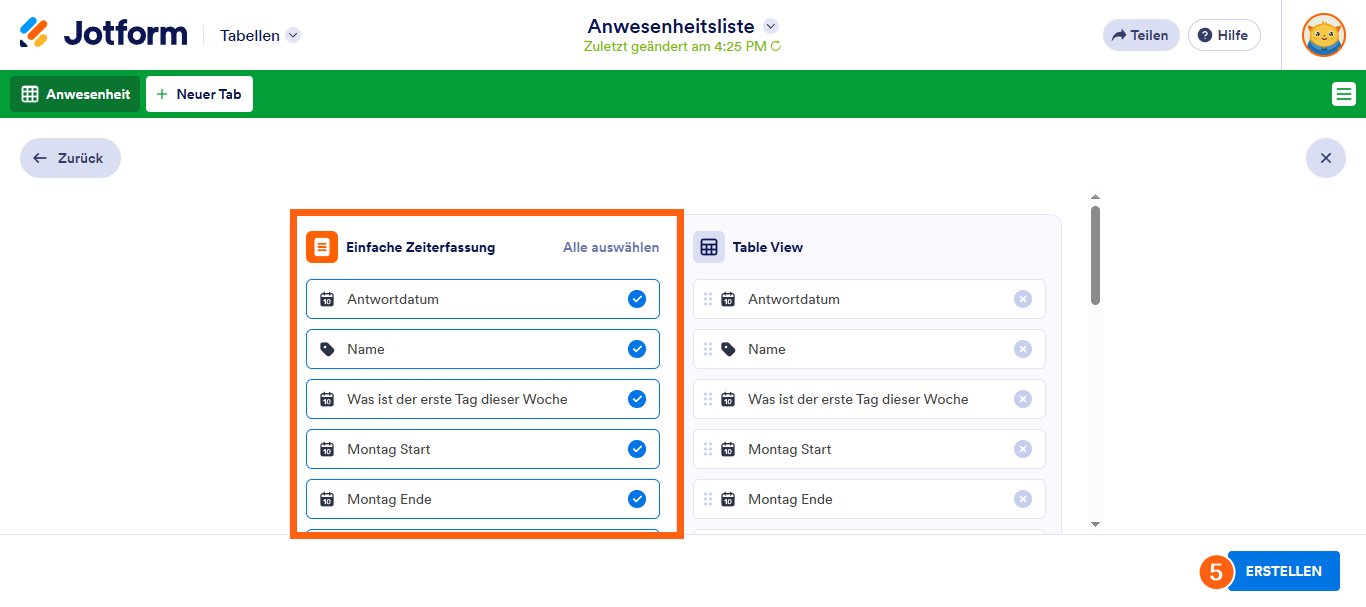Viewport: 1366px width, 607px height.
Task: Remove Antwortdatum from Table View
Action: tap(1022, 299)
